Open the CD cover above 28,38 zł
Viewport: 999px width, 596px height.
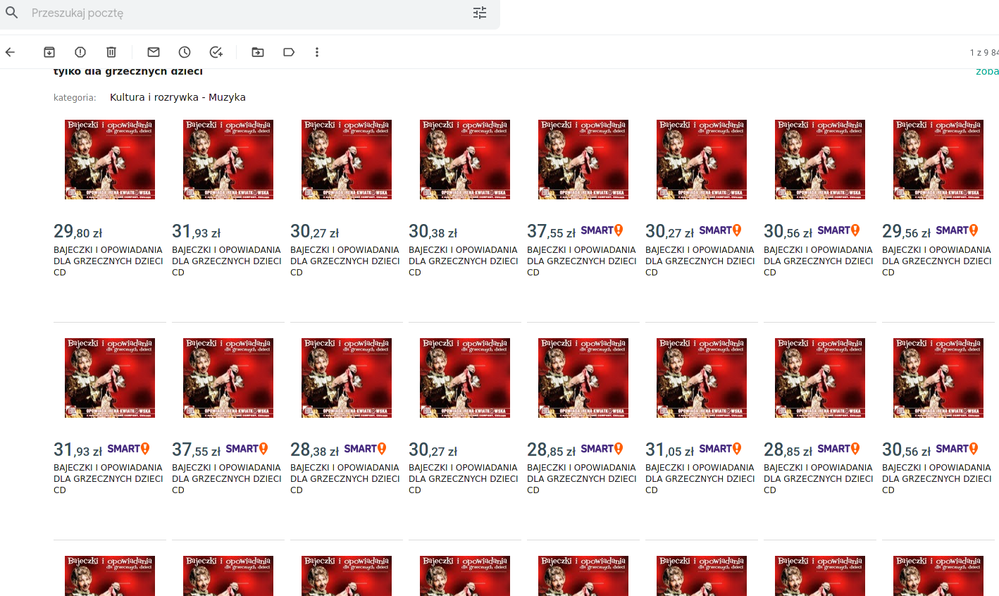pyautogui.click(x=347, y=378)
